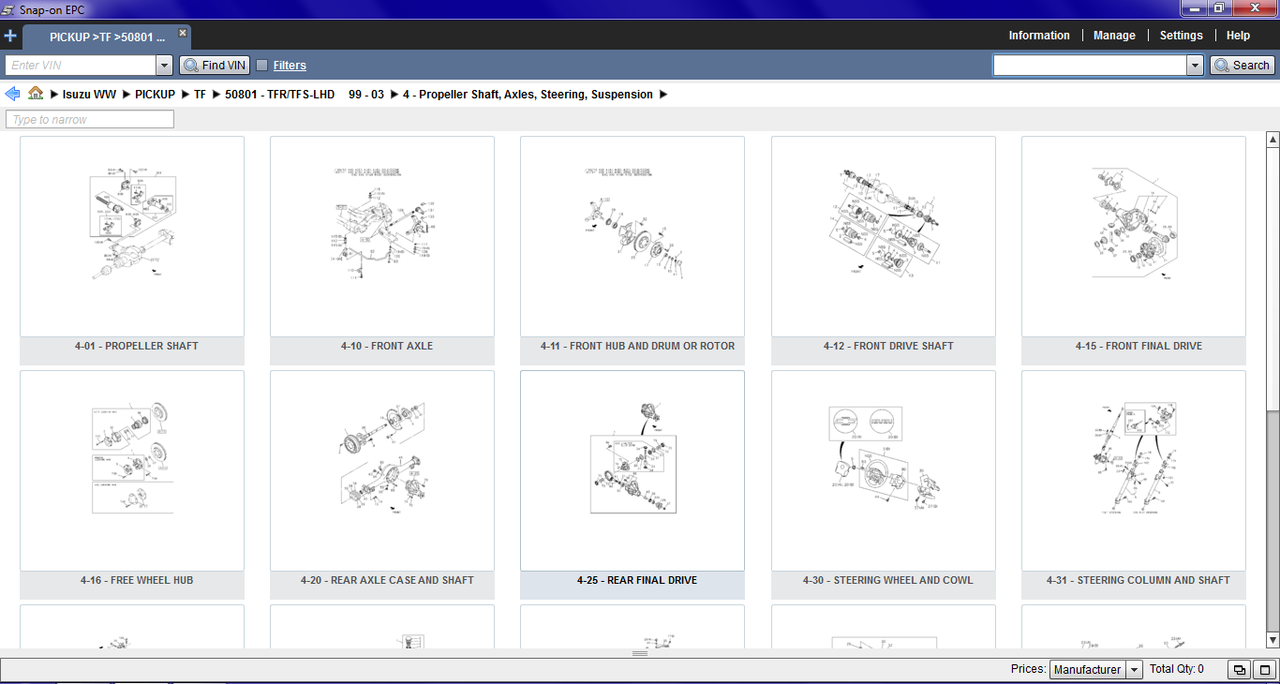The image size is (1280, 684).
Task: Click the '4-01 - PROPELLER SHAFT' caption
Action: coord(136,346)
